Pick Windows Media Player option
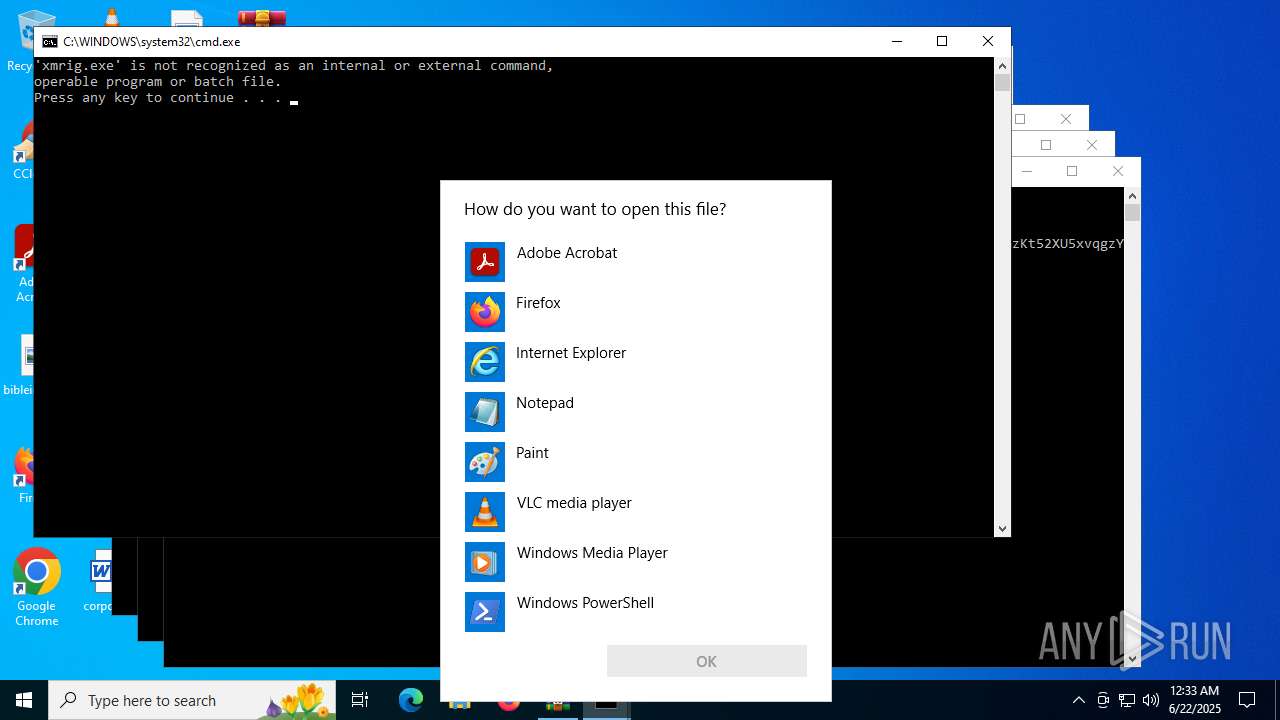Viewport: 1280px width, 720px height. point(635,562)
